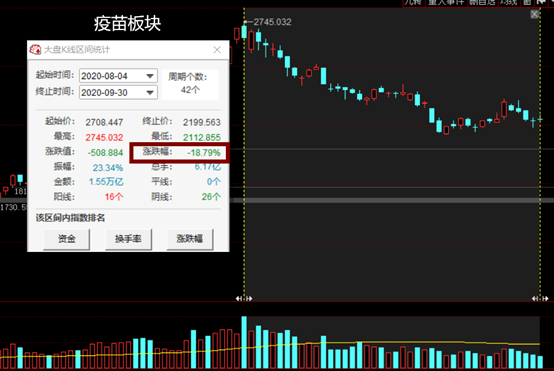Click the end date field showing 2020-09-30
The image size is (554, 371).
pyautogui.click(x=118, y=93)
